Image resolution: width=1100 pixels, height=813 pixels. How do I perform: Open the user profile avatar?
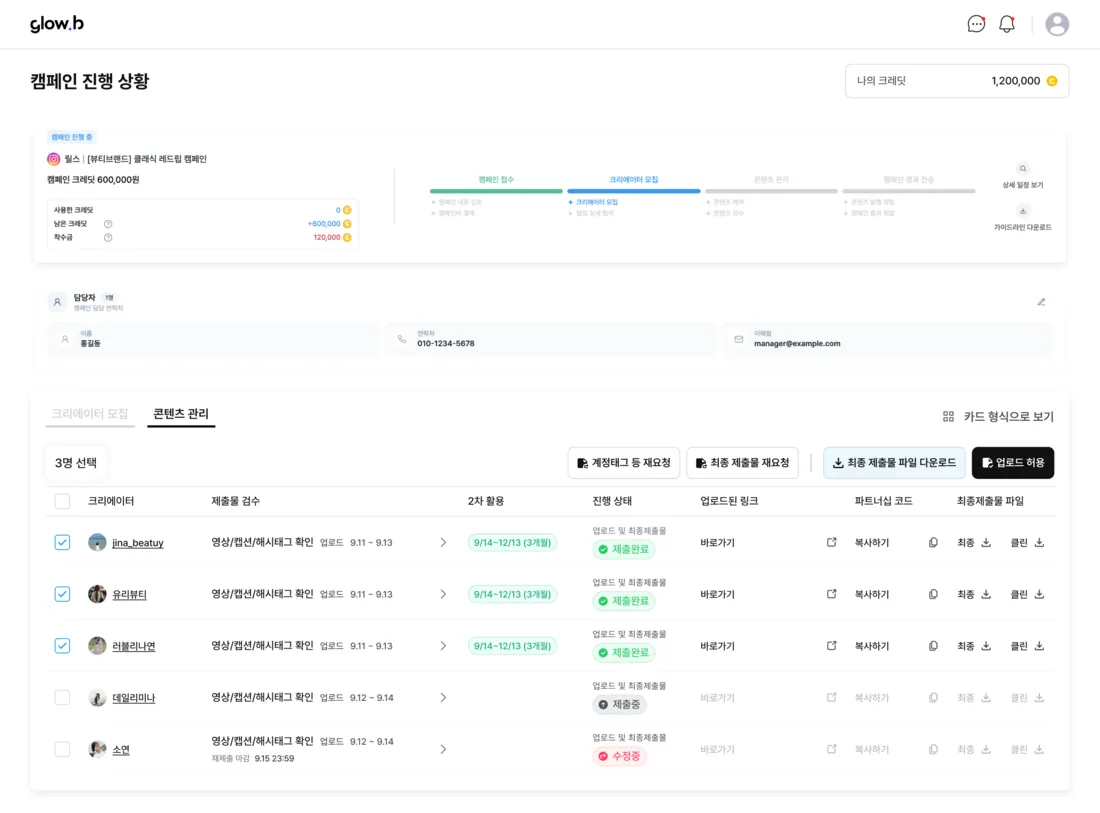[1057, 24]
